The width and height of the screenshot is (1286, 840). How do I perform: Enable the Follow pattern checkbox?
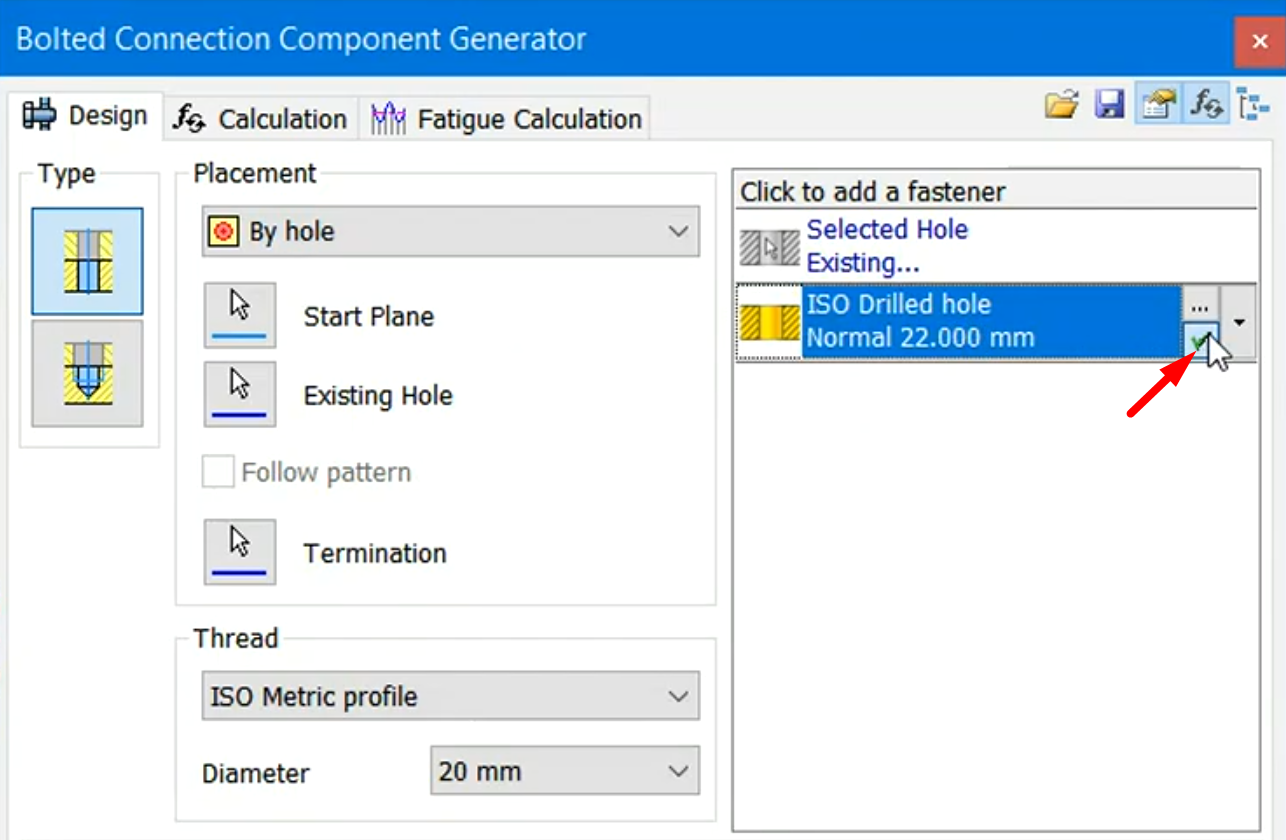pos(218,472)
